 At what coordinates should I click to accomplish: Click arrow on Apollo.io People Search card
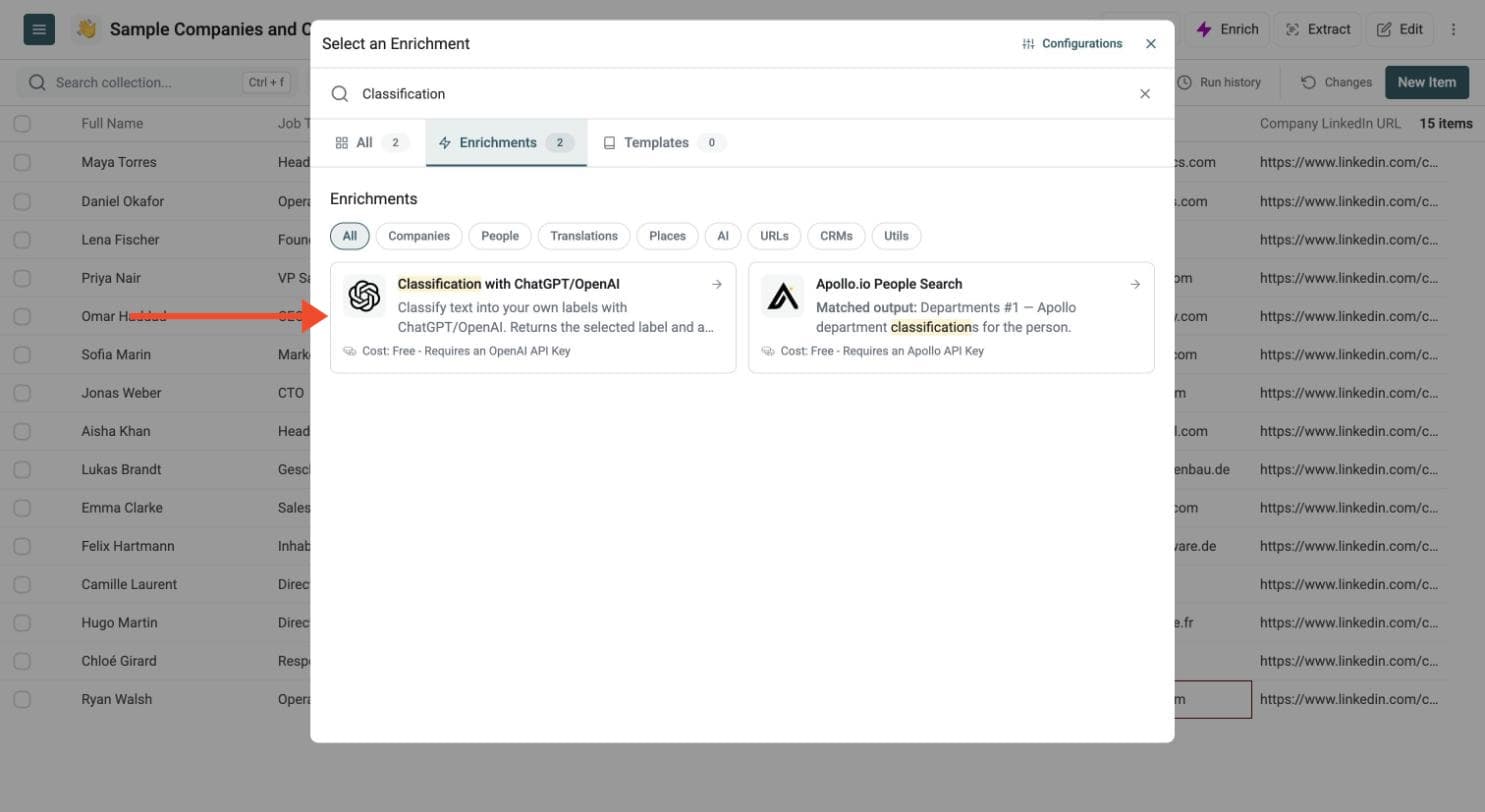pos(1135,284)
